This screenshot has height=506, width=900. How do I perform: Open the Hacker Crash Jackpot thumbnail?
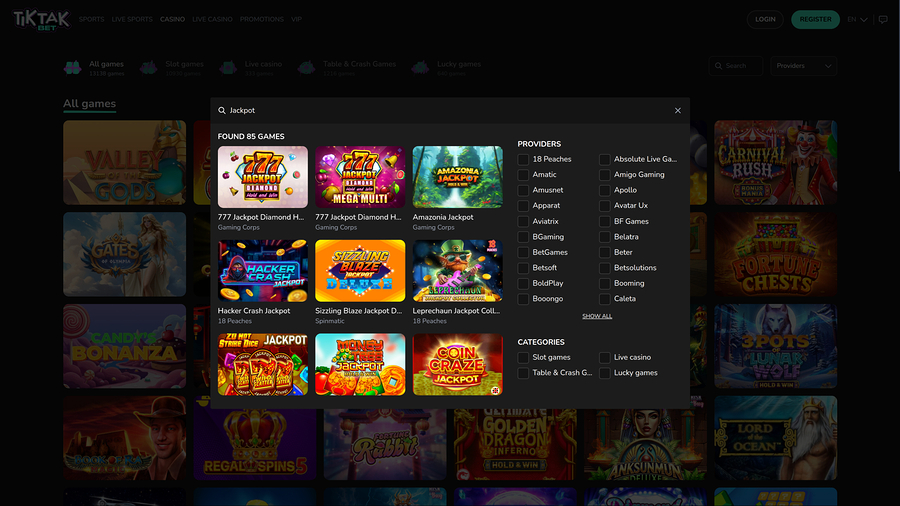tap(262, 270)
